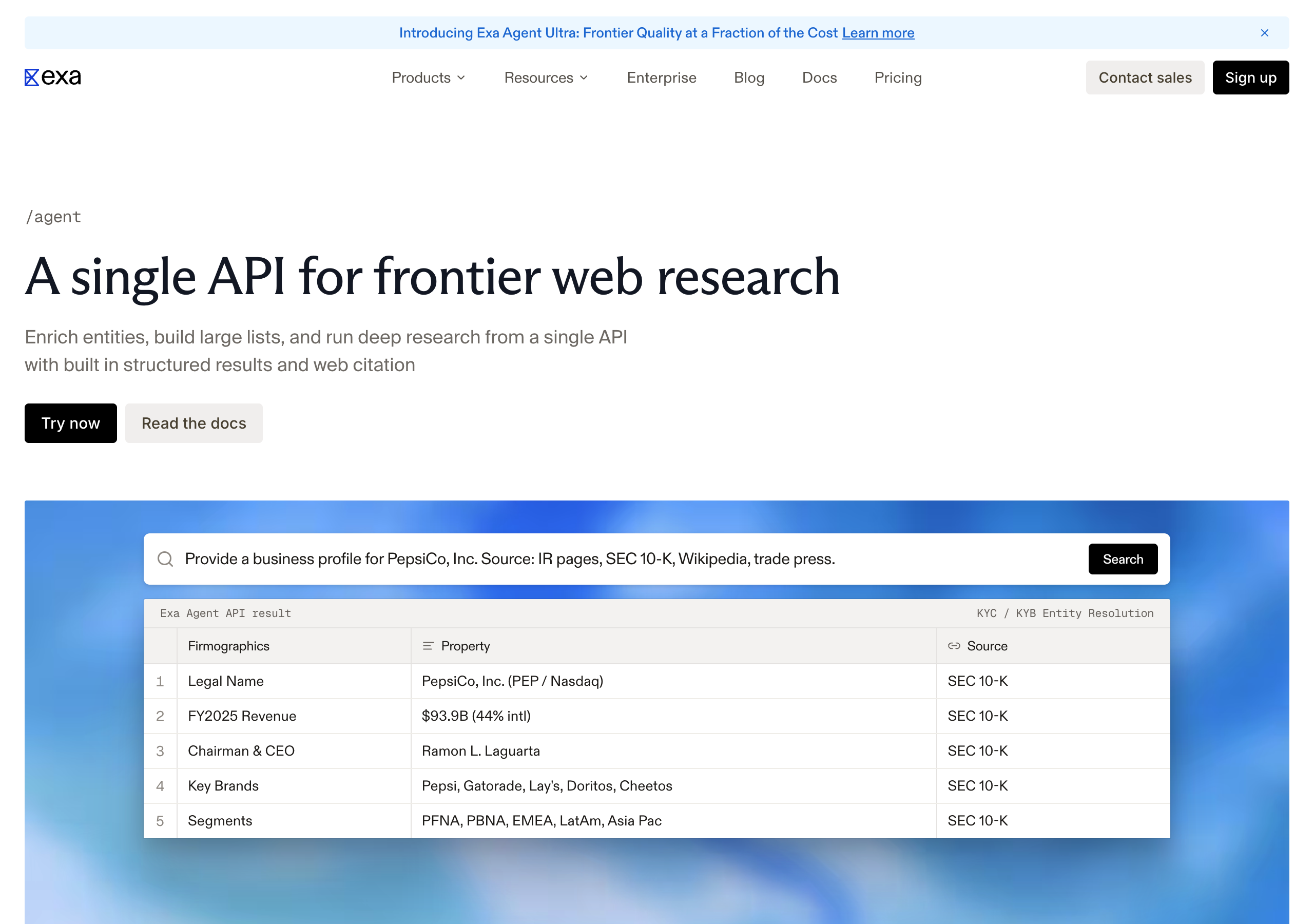1314x924 pixels.
Task: Click the black Search button
Action: tap(1123, 559)
